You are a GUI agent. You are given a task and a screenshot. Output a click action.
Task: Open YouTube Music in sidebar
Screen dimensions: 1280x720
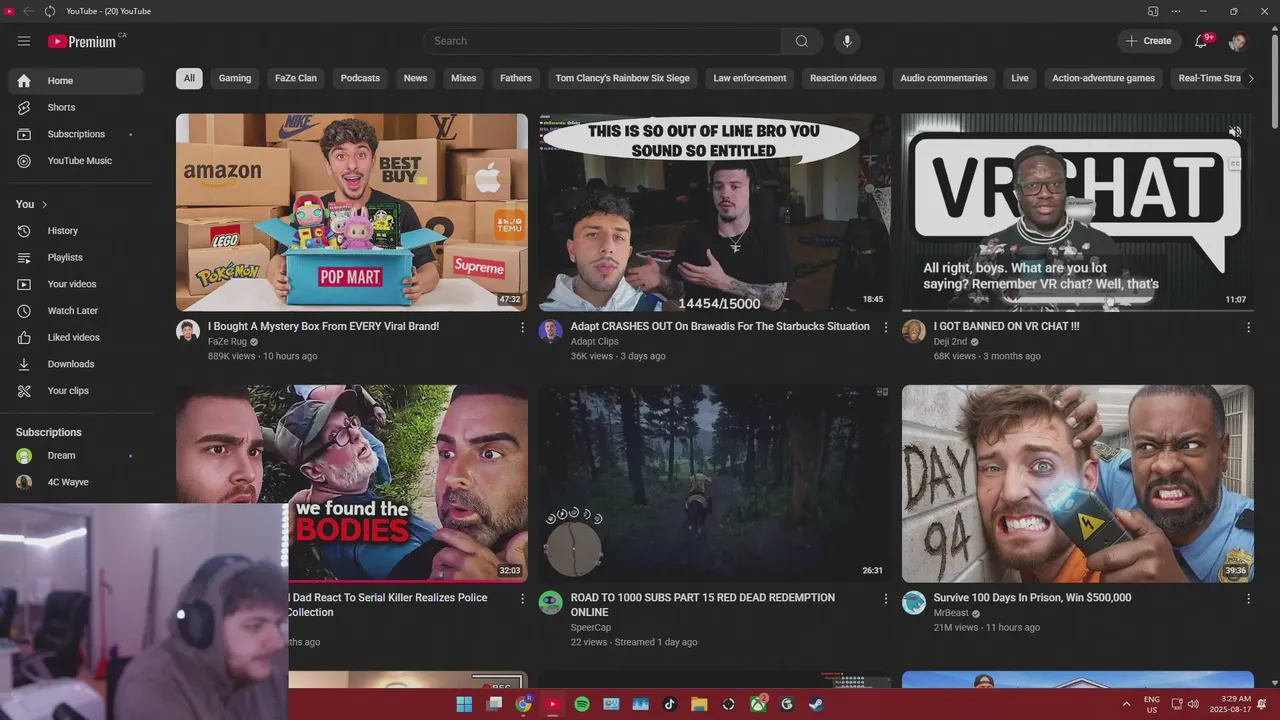76,161
